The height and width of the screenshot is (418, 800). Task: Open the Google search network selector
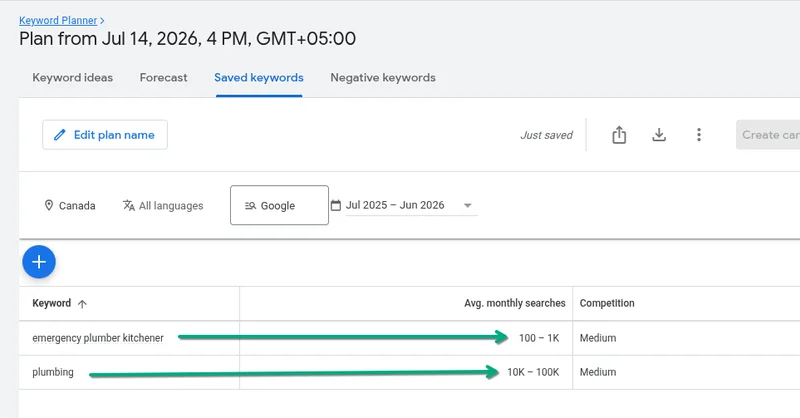coord(279,205)
